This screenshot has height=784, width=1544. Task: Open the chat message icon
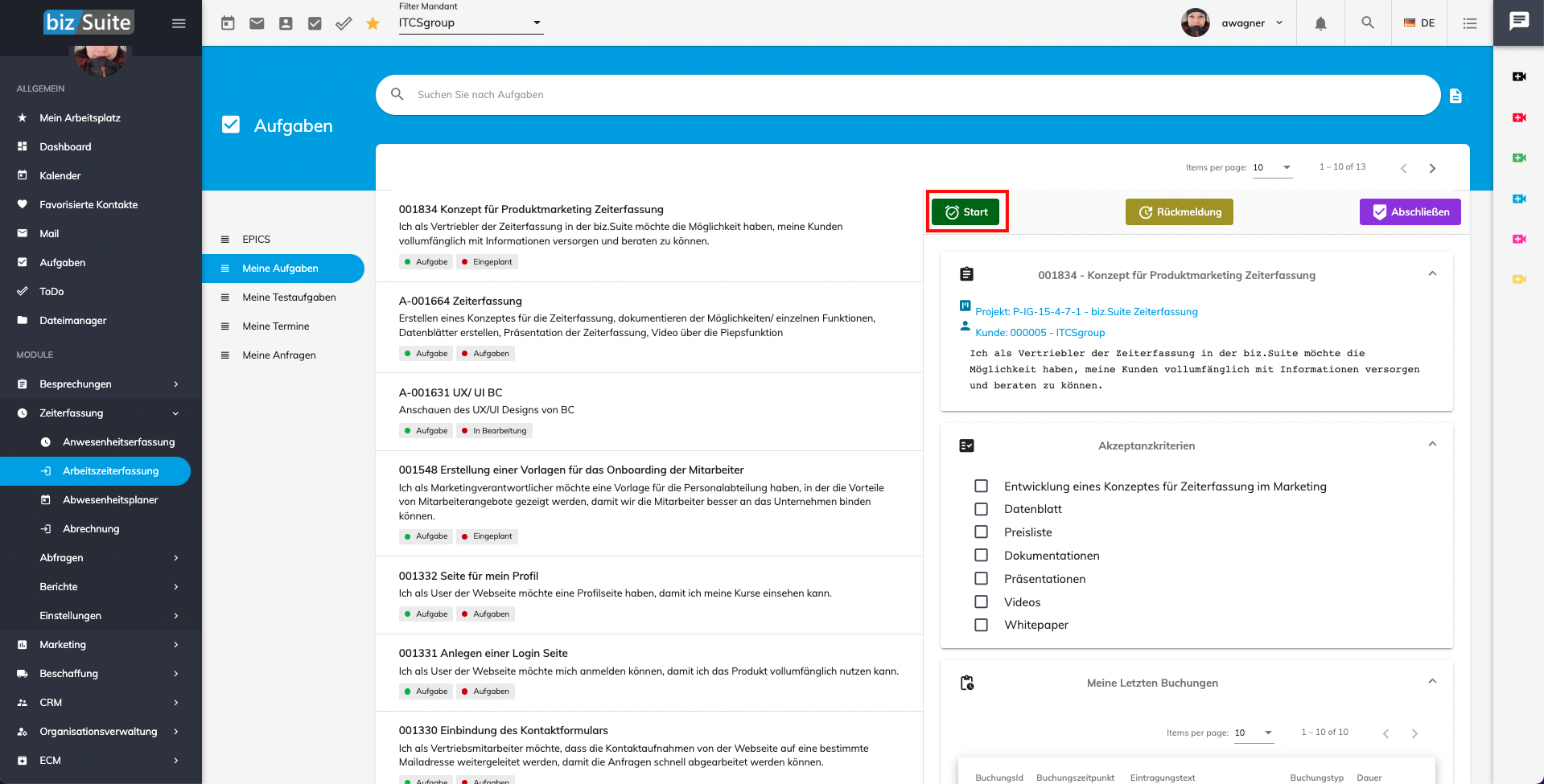[1518, 22]
